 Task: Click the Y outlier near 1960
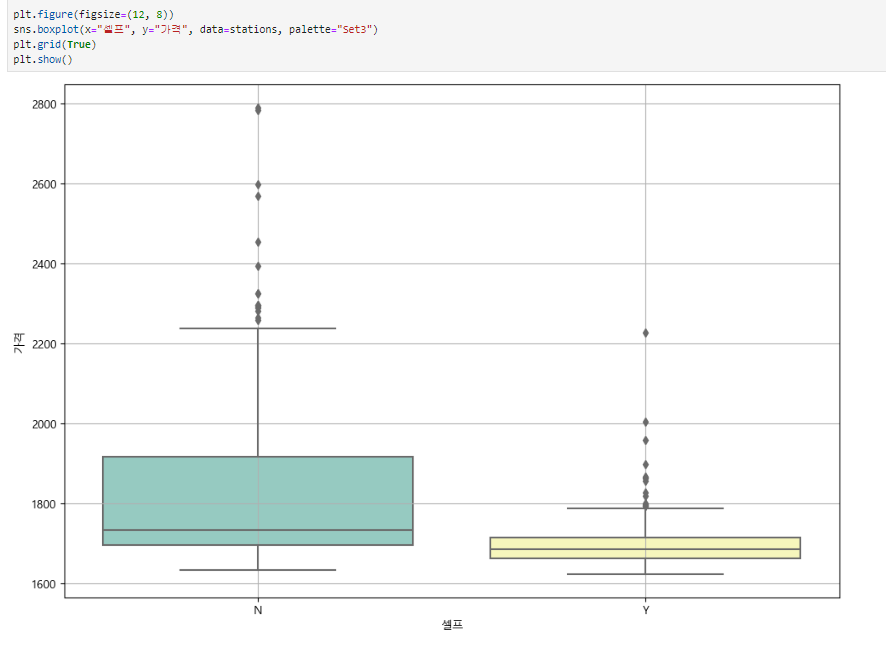coord(646,440)
